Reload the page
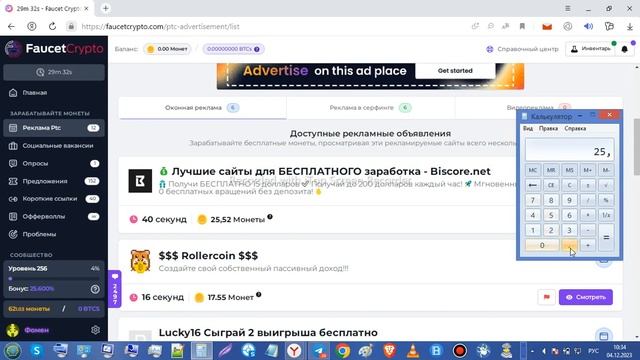The height and width of the screenshot is (360, 640). click(52, 27)
